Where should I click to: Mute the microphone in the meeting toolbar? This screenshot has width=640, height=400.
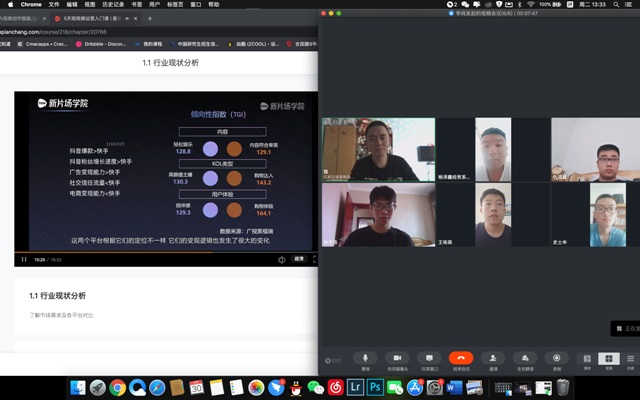click(x=365, y=358)
